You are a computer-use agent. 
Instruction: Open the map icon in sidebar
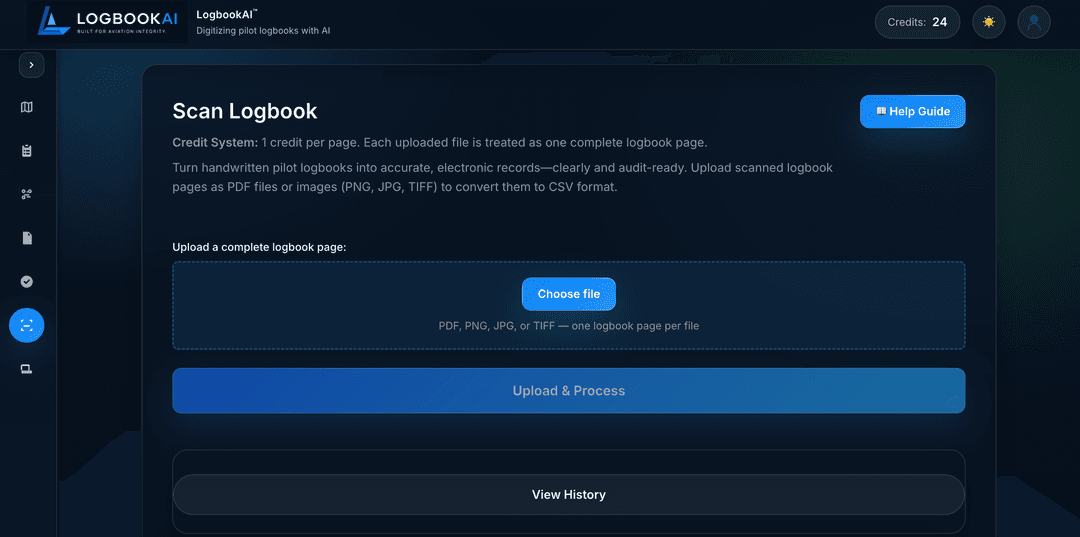(27, 107)
